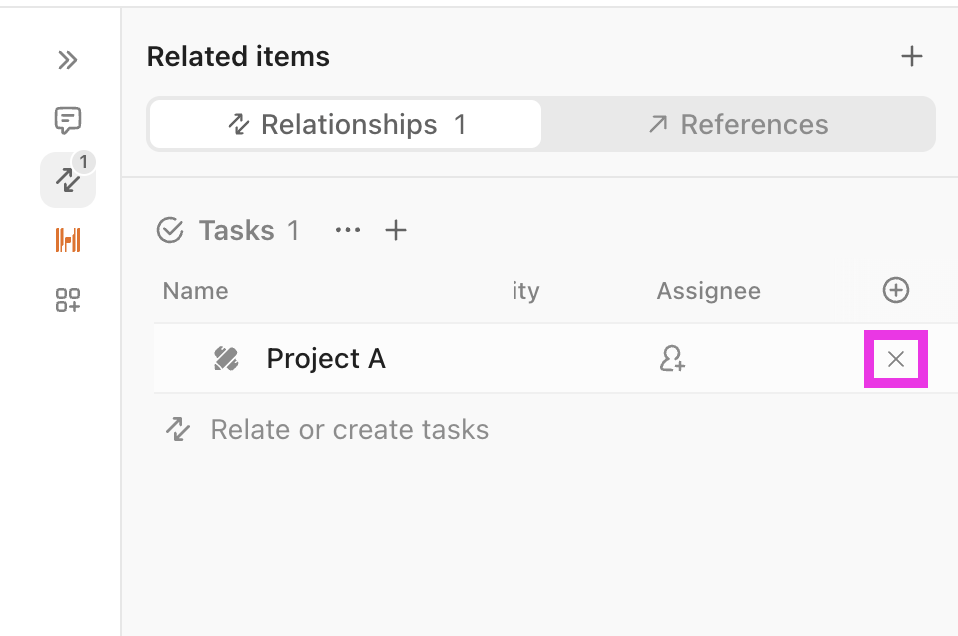Switch to the Relationships tab
This screenshot has width=958, height=636.
click(x=346, y=125)
